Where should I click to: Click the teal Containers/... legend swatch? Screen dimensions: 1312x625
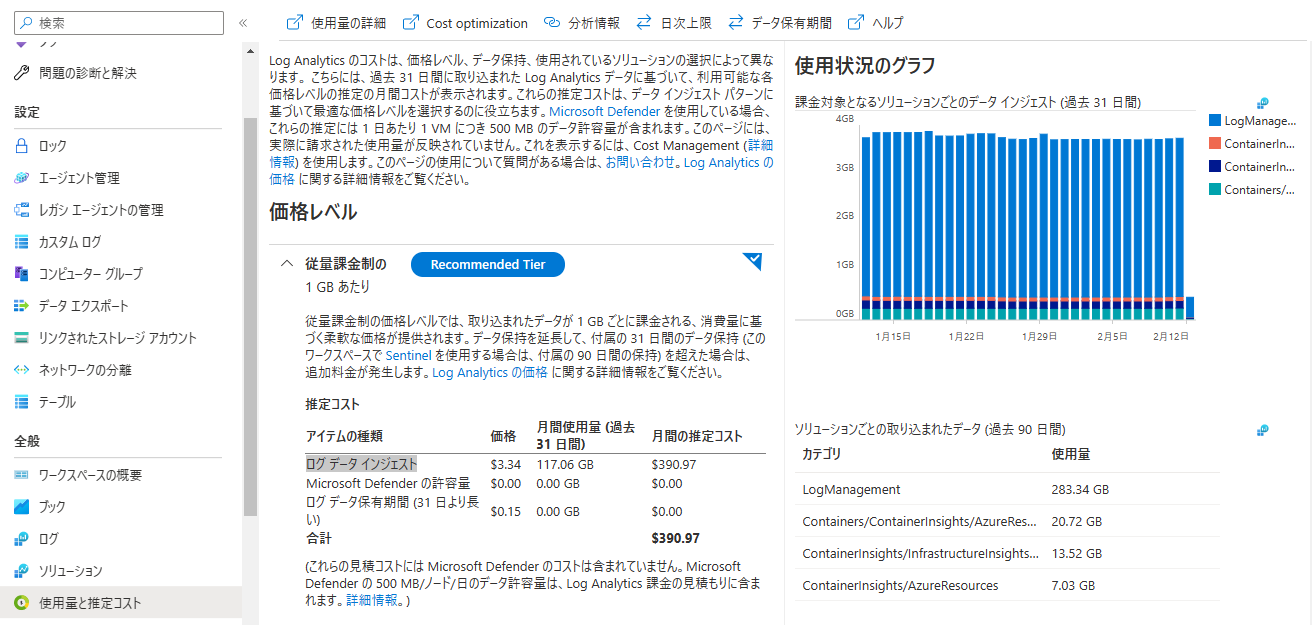tap(1215, 189)
